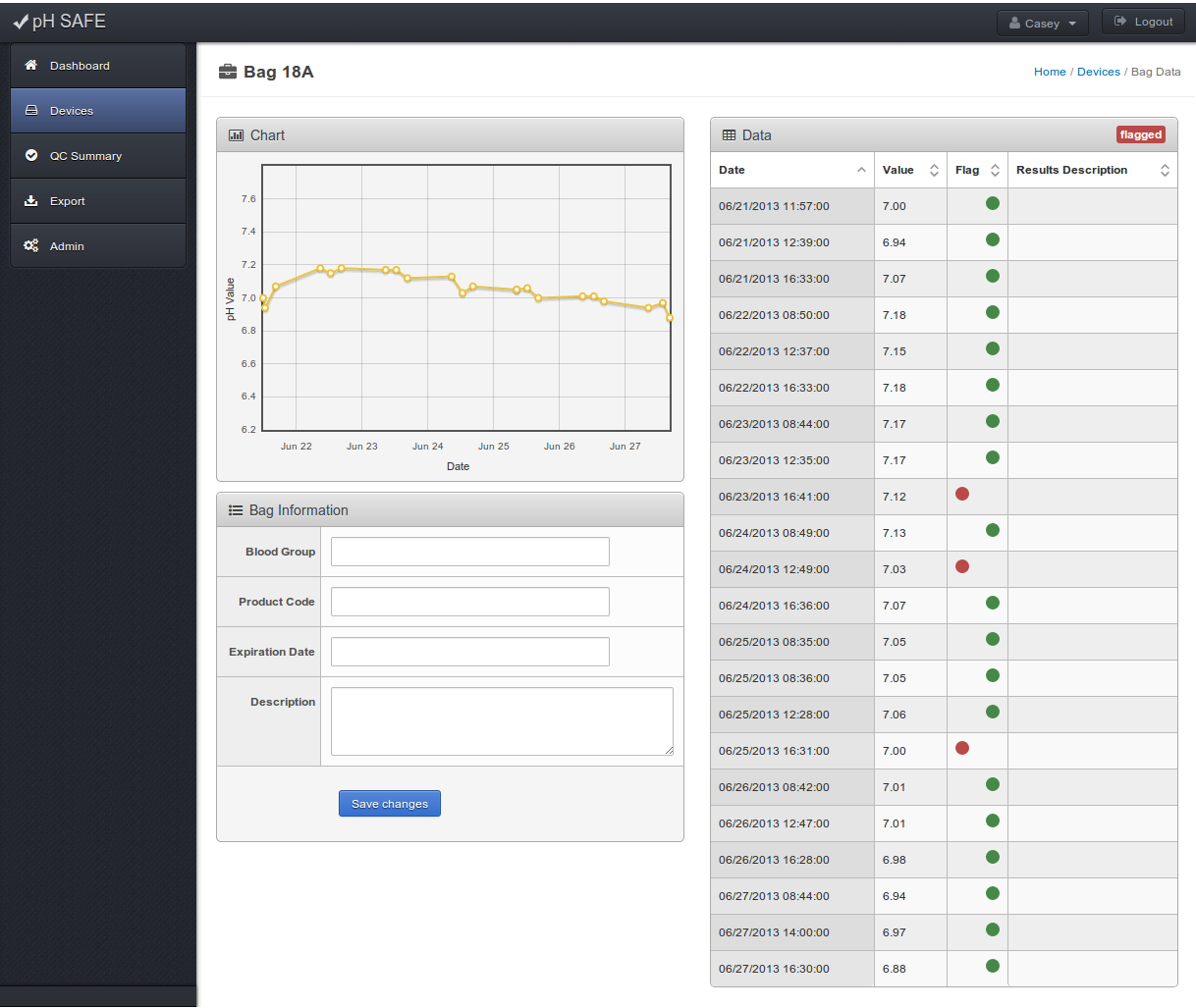Click the briefcase icon beside Bag 18A
The height and width of the screenshot is (1008, 1196).
(228, 71)
